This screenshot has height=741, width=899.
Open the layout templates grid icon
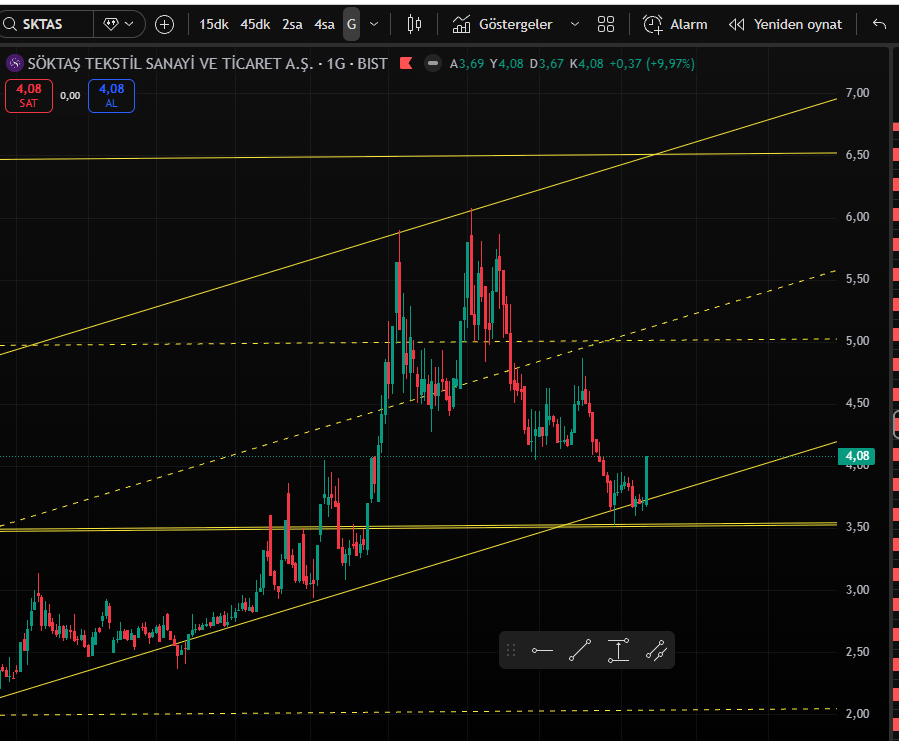(605, 24)
